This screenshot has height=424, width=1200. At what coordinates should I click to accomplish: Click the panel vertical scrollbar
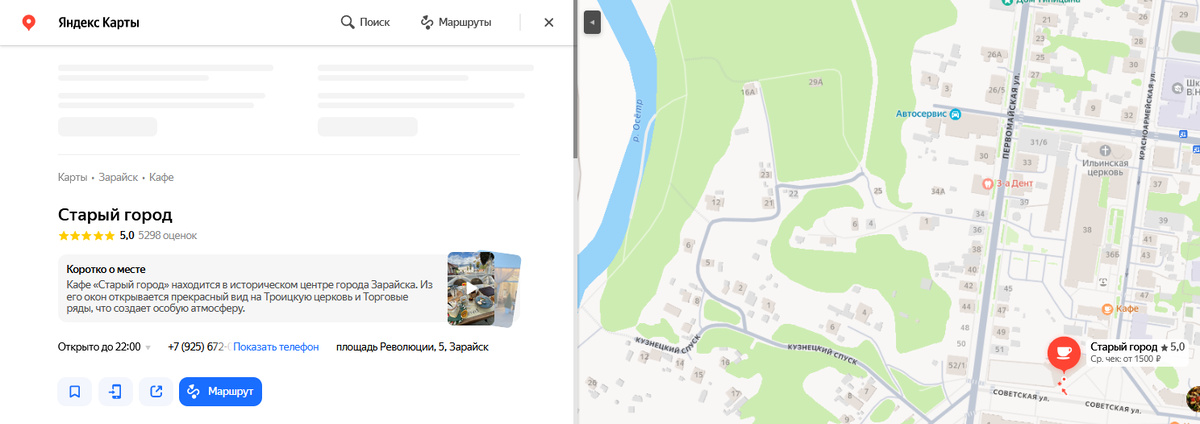575,80
